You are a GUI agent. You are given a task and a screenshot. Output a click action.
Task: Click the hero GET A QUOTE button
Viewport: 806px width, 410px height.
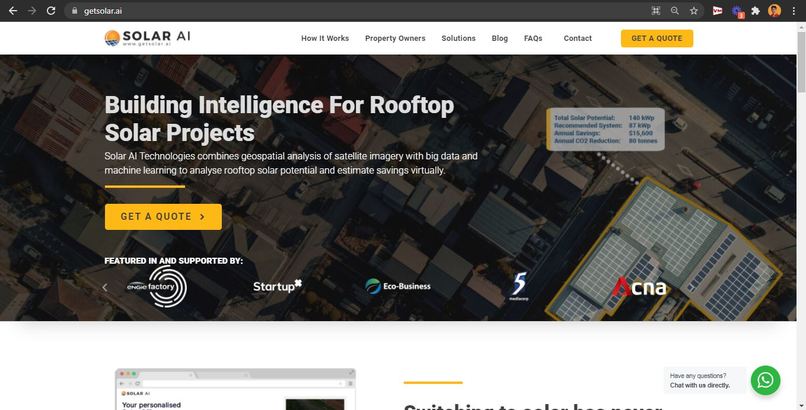point(163,216)
